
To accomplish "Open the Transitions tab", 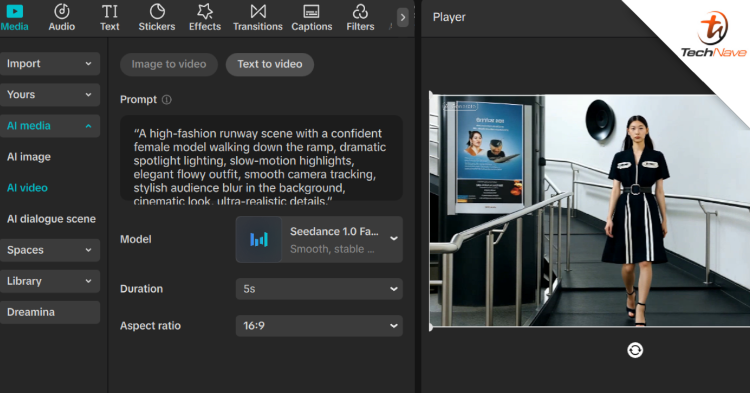I will [258, 18].
